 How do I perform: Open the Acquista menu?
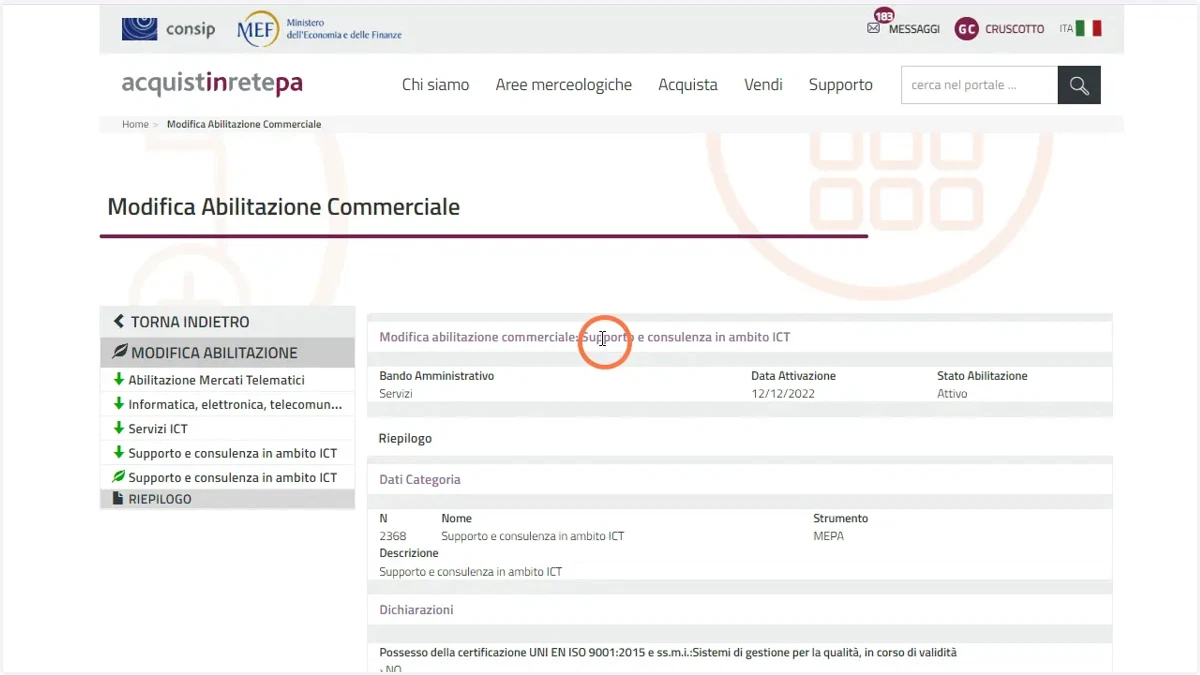tap(688, 85)
